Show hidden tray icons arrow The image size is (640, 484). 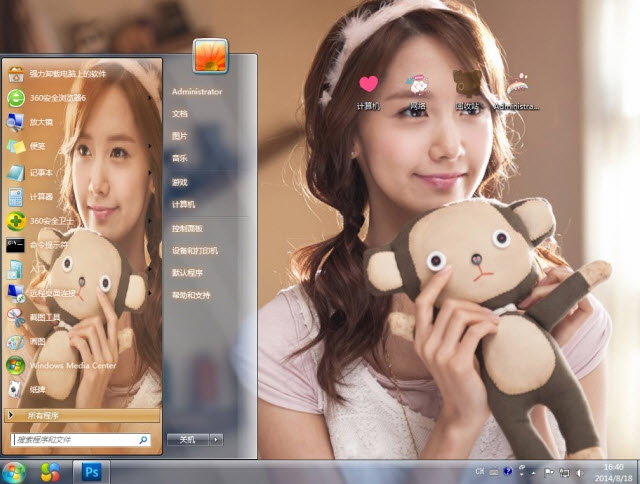[x=533, y=473]
